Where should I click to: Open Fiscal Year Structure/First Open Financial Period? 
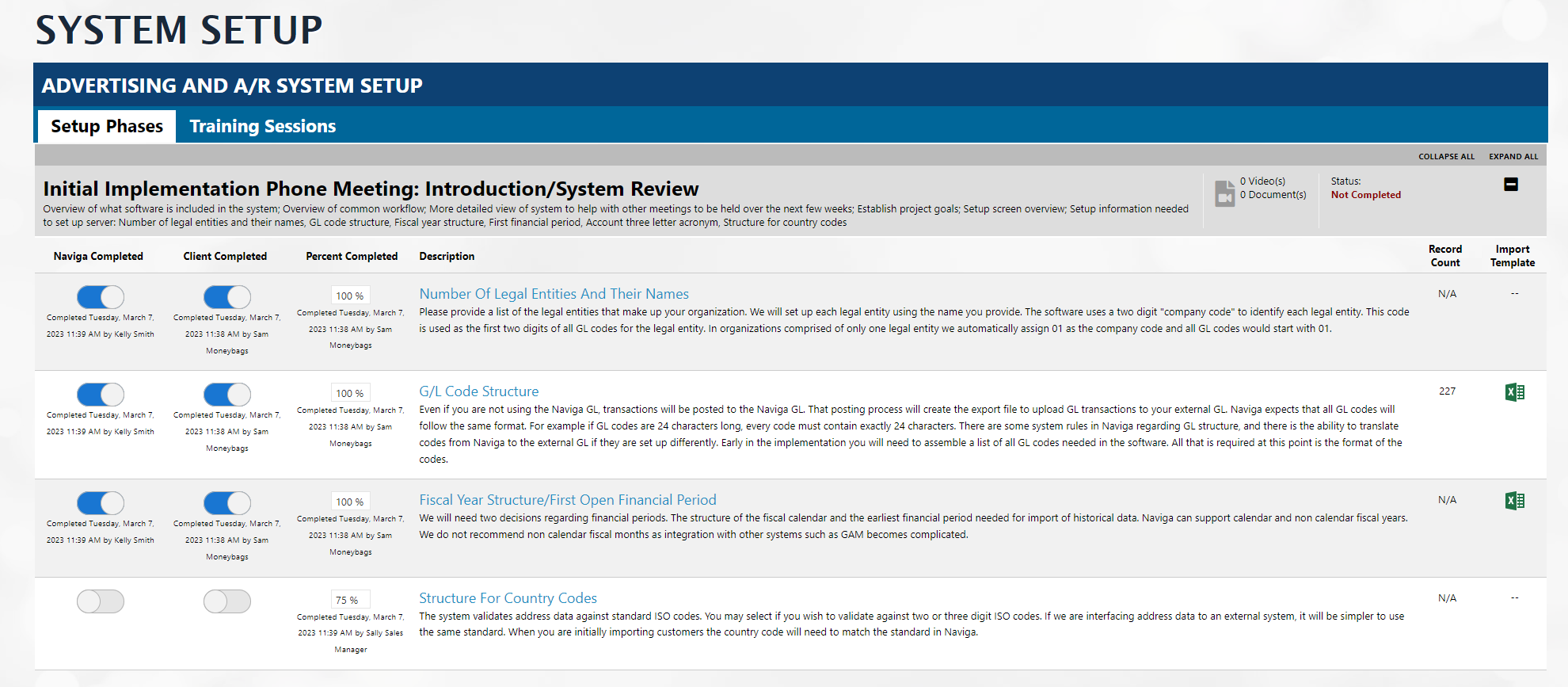pyautogui.click(x=567, y=500)
